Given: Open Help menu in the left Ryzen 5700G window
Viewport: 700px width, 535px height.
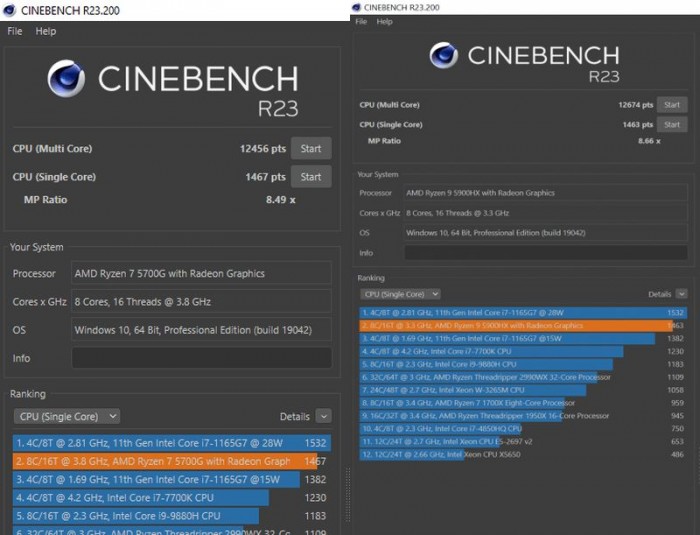Looking at the screenshot, I should pyautogui.click(x=46, y=31).
